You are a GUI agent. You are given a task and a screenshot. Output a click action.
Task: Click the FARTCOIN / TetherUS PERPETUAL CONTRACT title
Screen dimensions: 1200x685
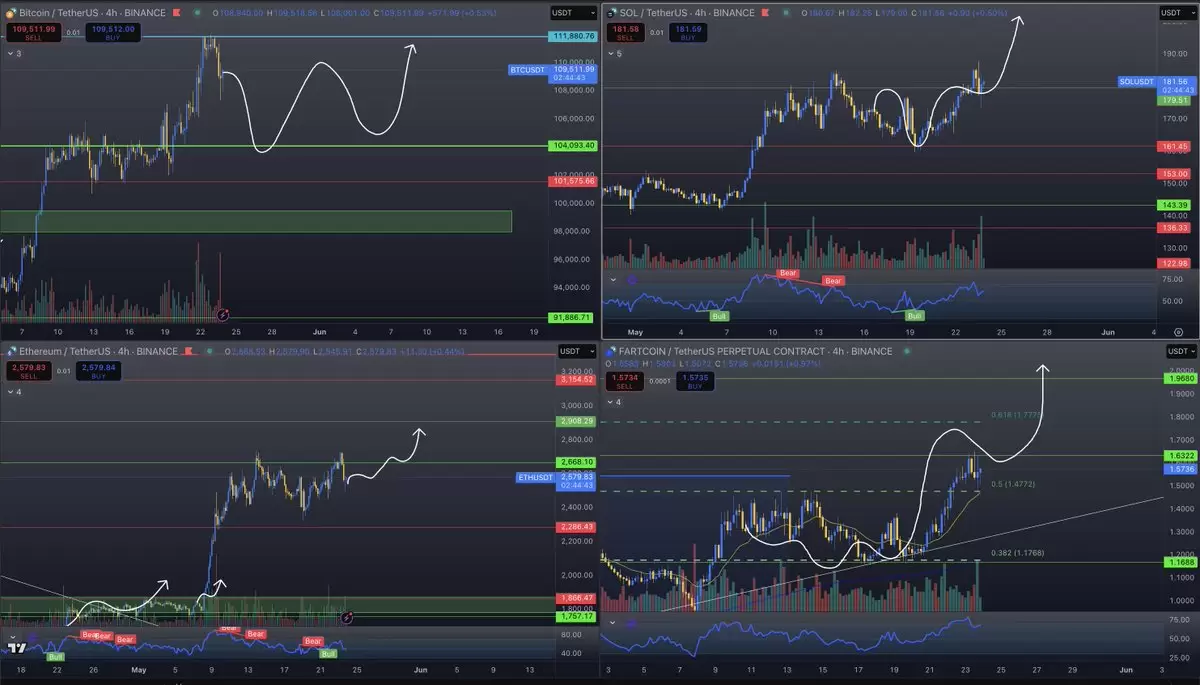(756, 351)
